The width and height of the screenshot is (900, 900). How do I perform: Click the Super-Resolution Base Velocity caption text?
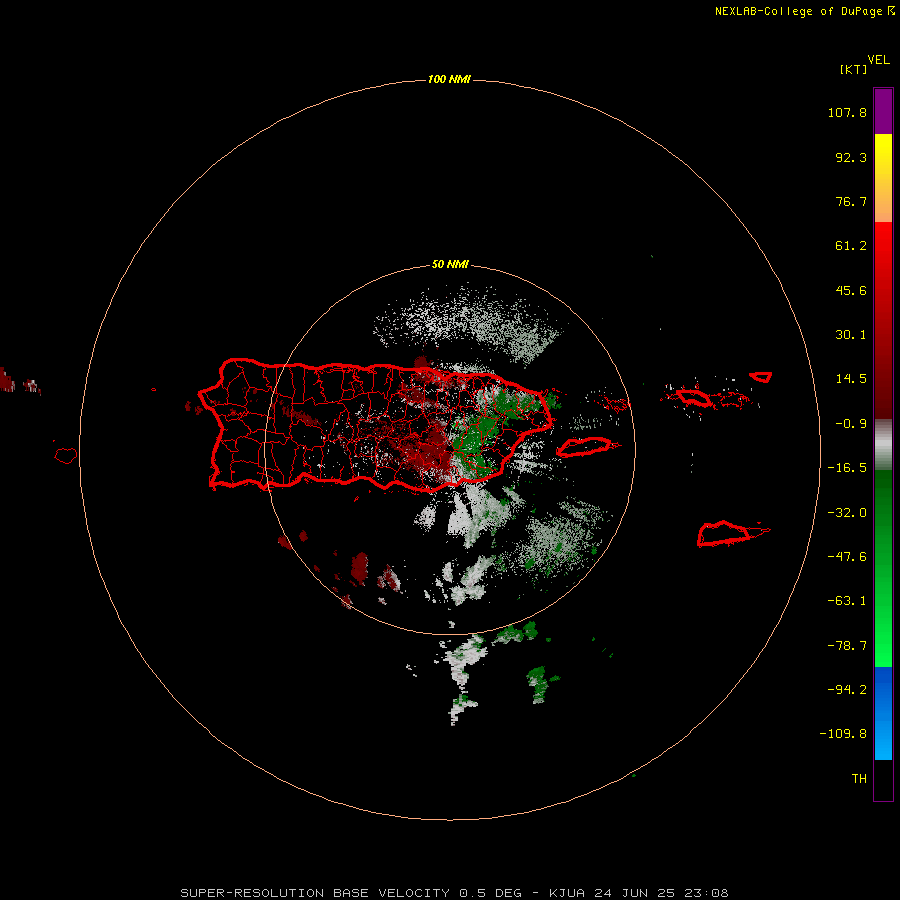pos(454,893)
